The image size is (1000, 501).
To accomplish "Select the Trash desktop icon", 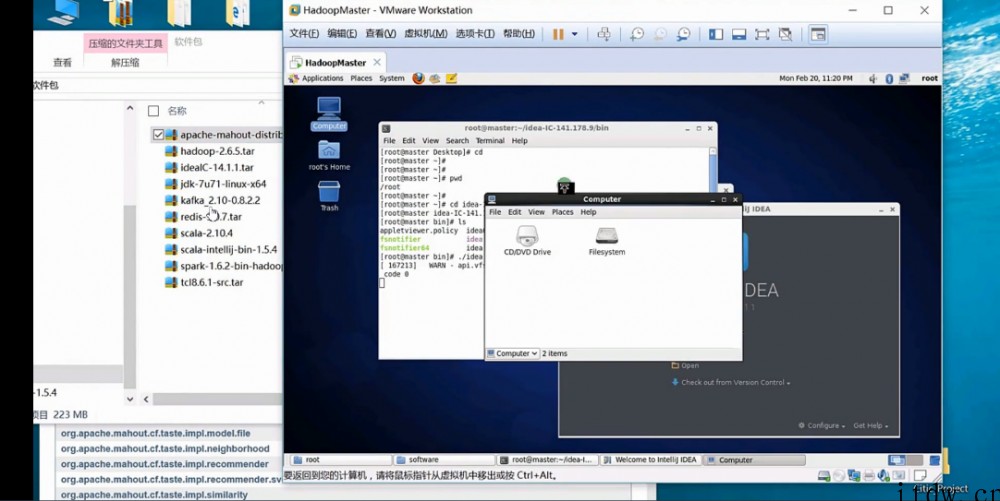I will 329,196.
